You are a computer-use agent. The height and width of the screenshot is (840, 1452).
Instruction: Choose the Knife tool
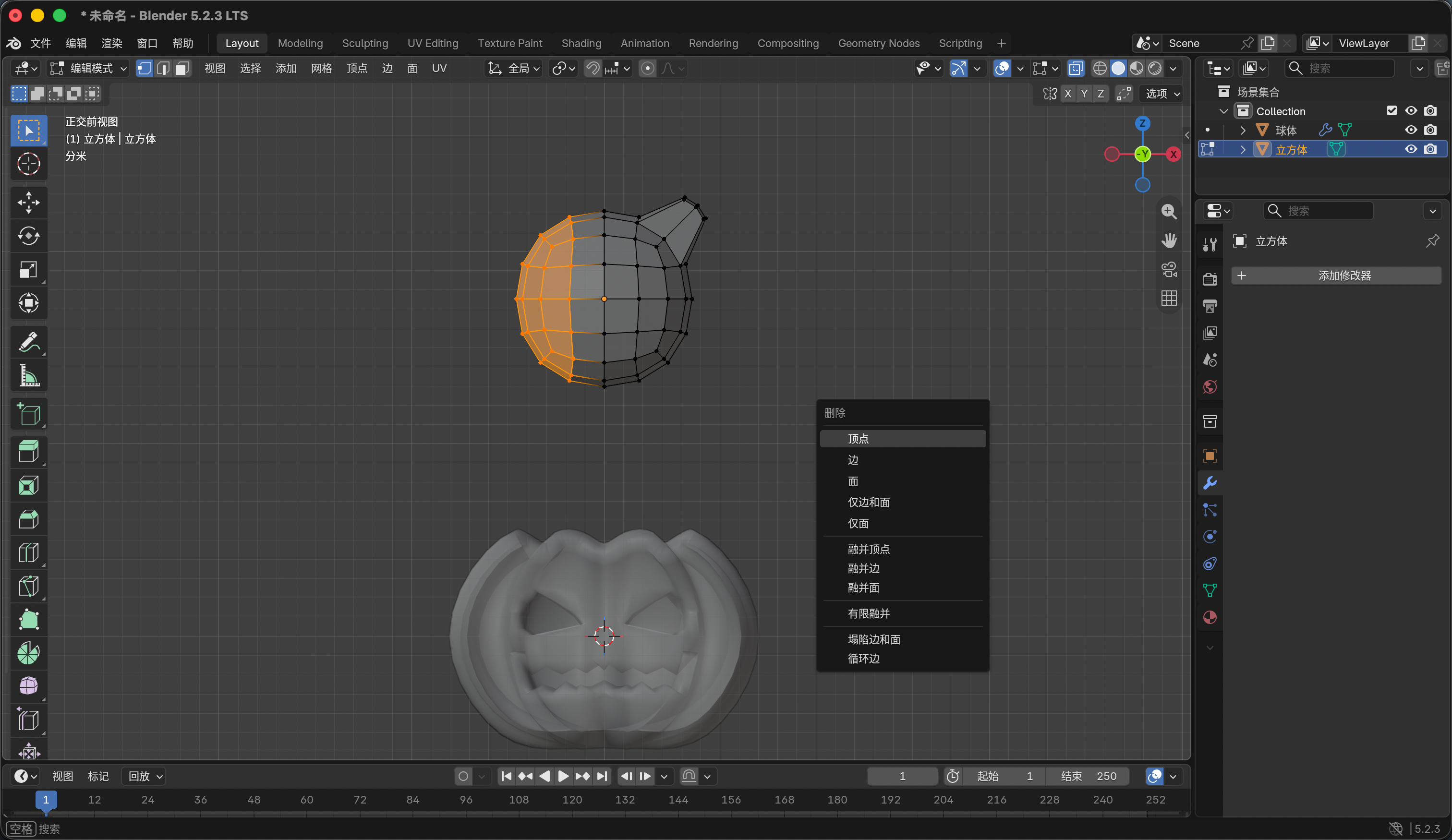29,586
